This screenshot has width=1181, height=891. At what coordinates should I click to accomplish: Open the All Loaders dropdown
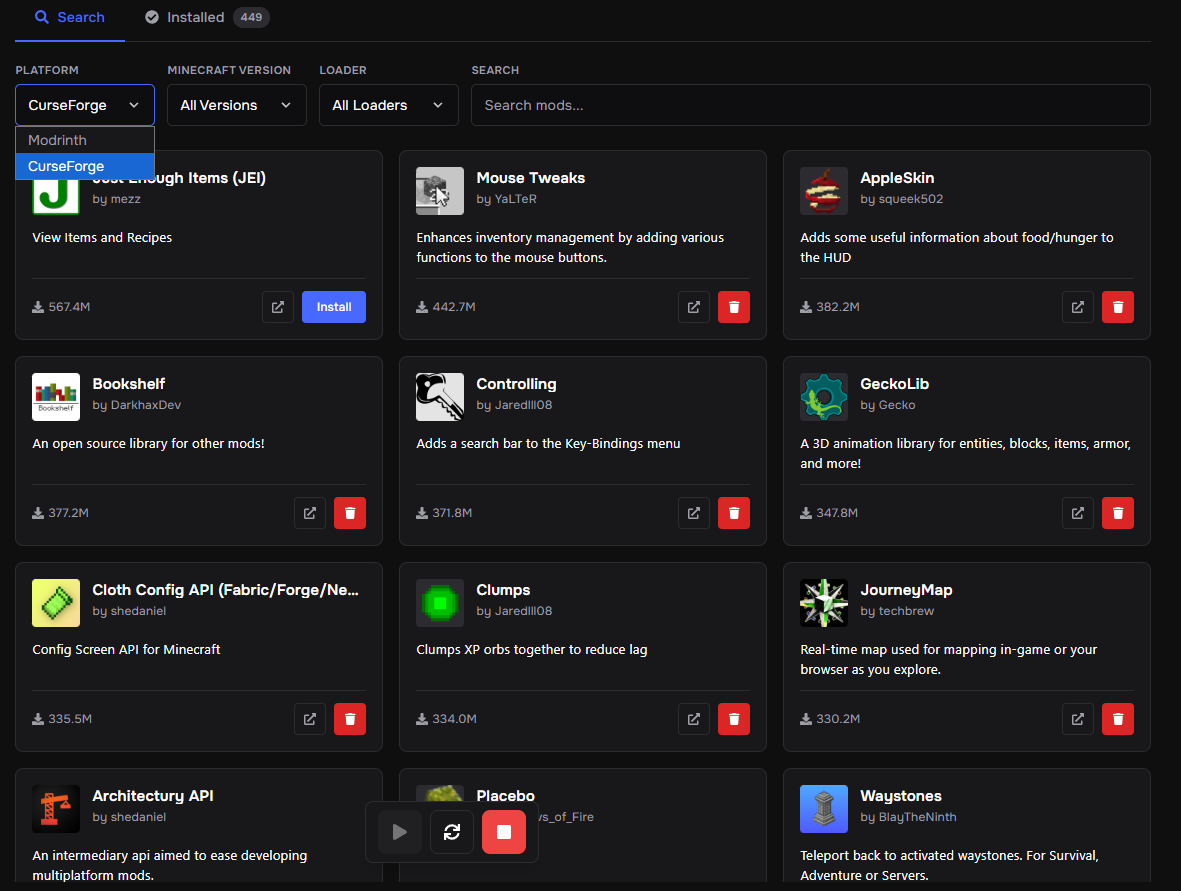click(x=389, y=105)
